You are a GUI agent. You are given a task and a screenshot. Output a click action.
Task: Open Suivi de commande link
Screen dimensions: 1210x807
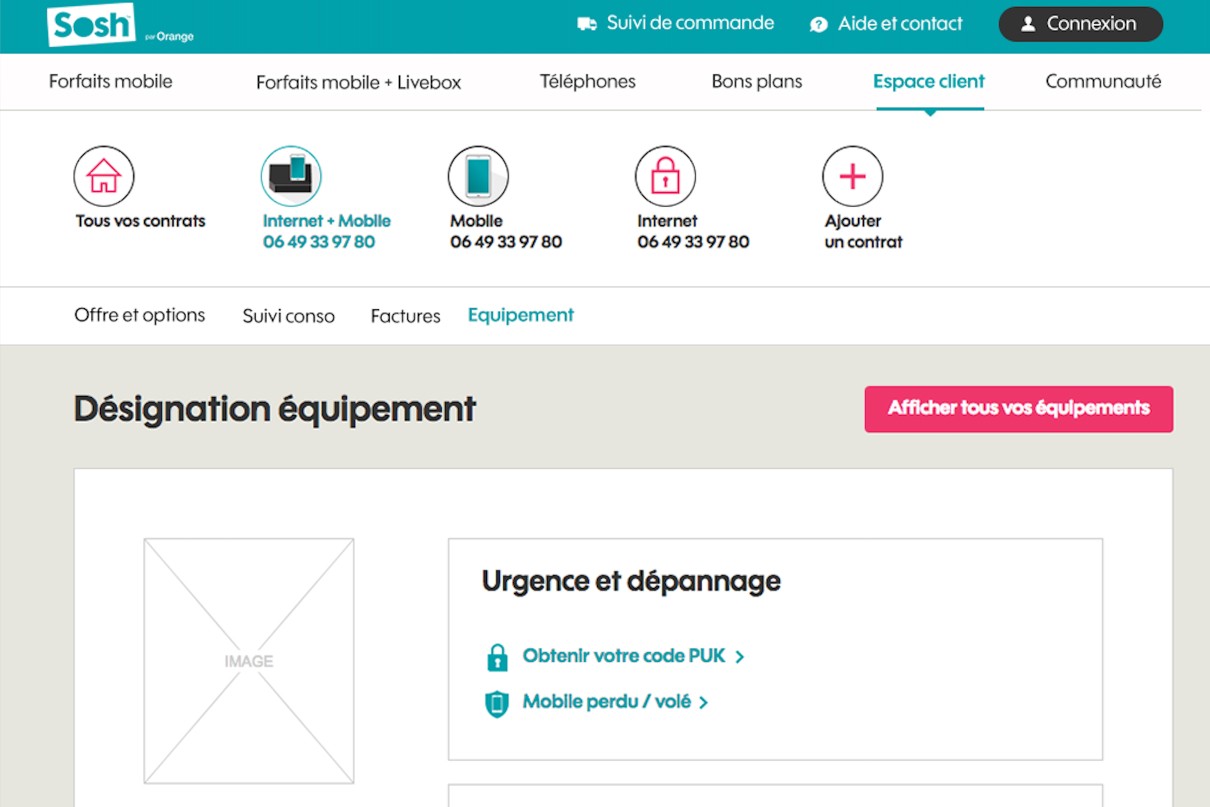[690, 23]
